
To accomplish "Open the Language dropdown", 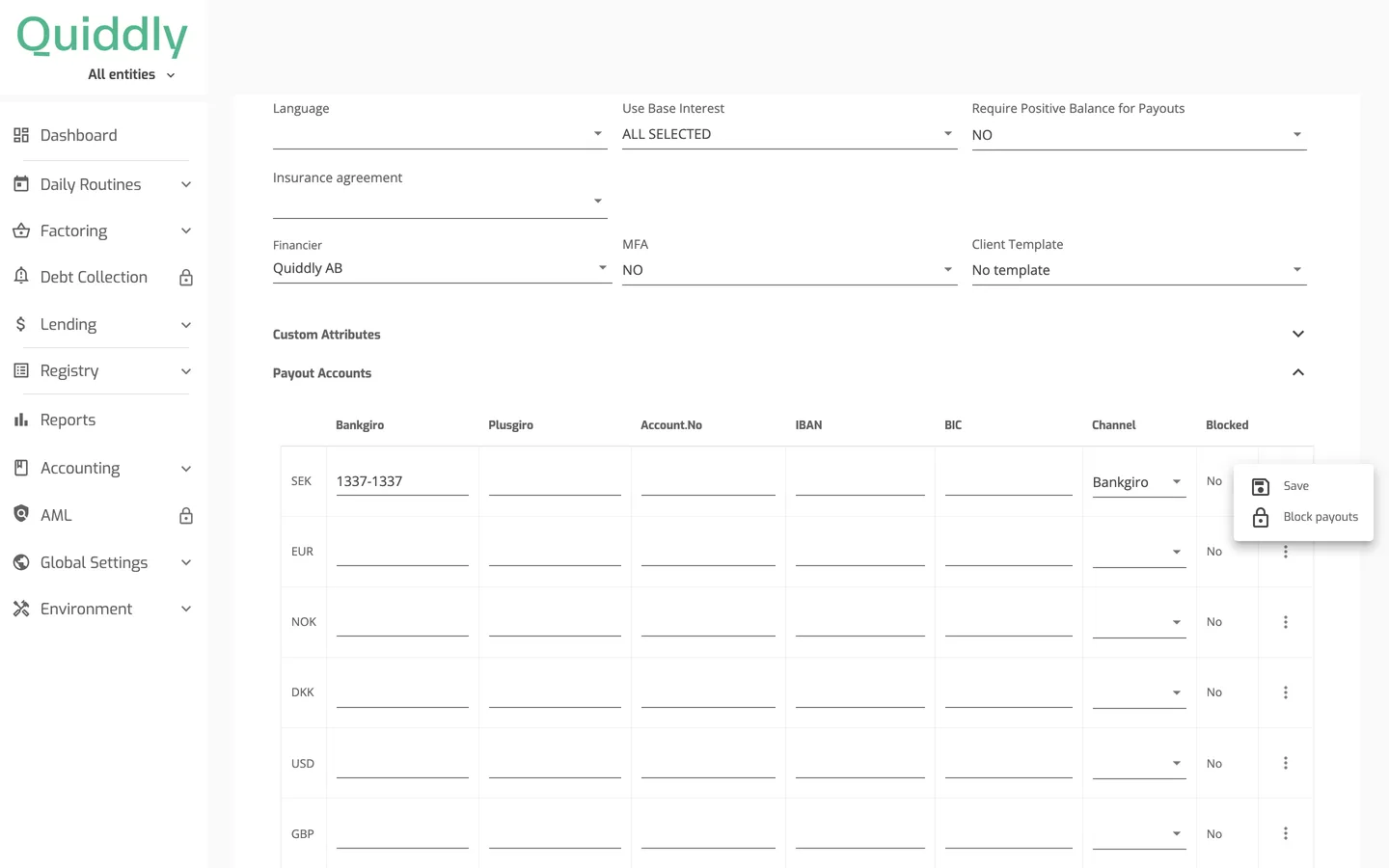I will [440, 134].
